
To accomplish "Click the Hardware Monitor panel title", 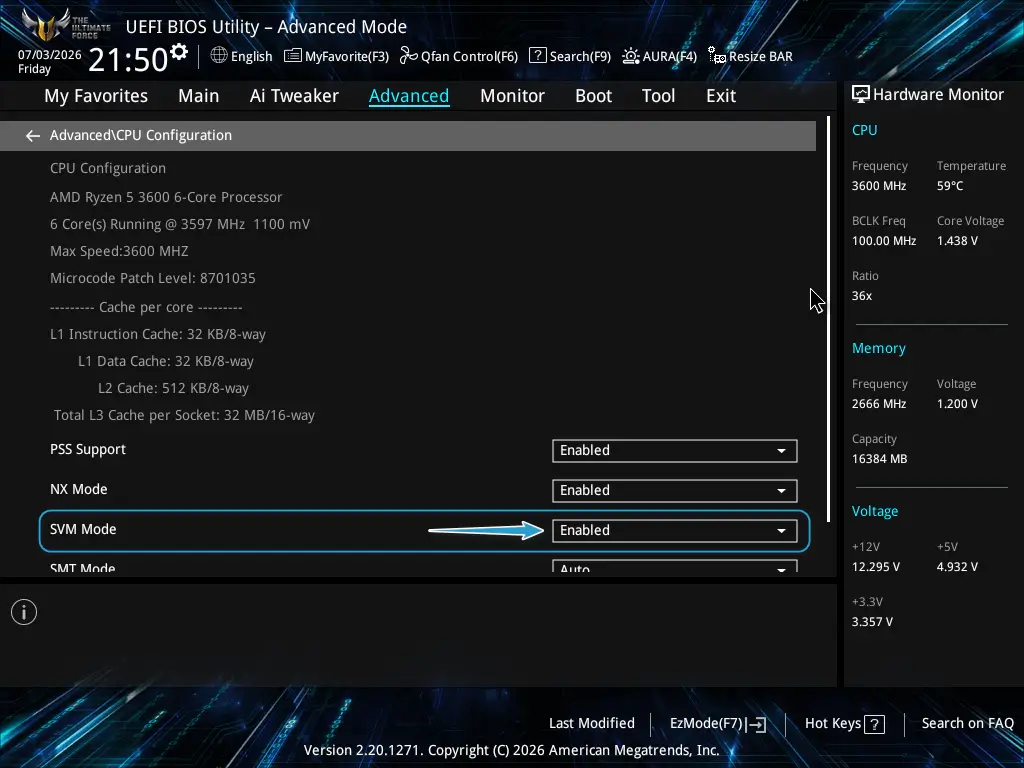I will [938, 95].
